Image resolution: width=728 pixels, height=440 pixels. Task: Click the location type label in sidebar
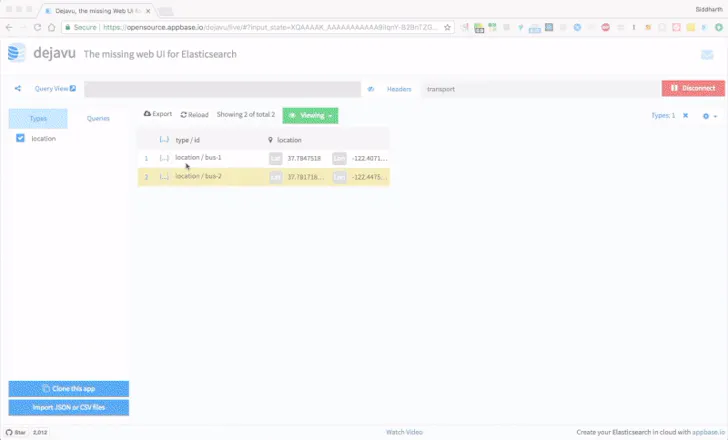[44, 138]
